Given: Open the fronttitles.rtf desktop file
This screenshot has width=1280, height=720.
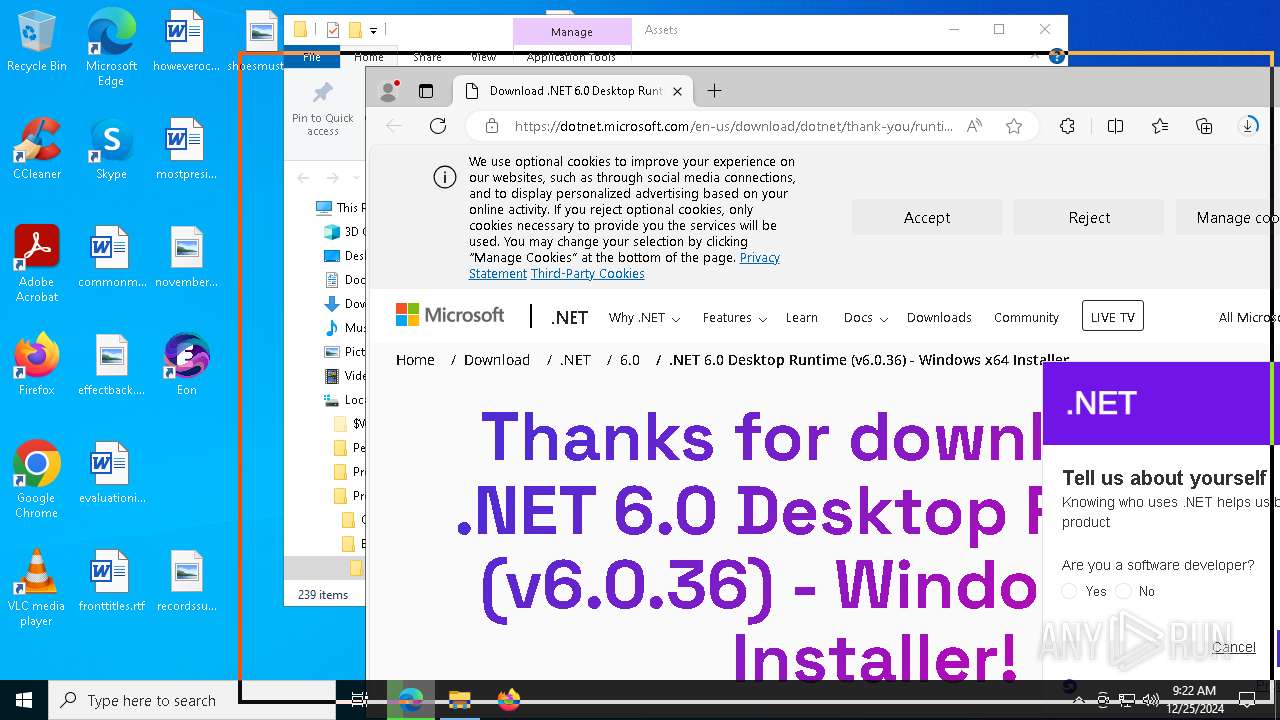Looking at the screenshot, I should click(111, 580).
